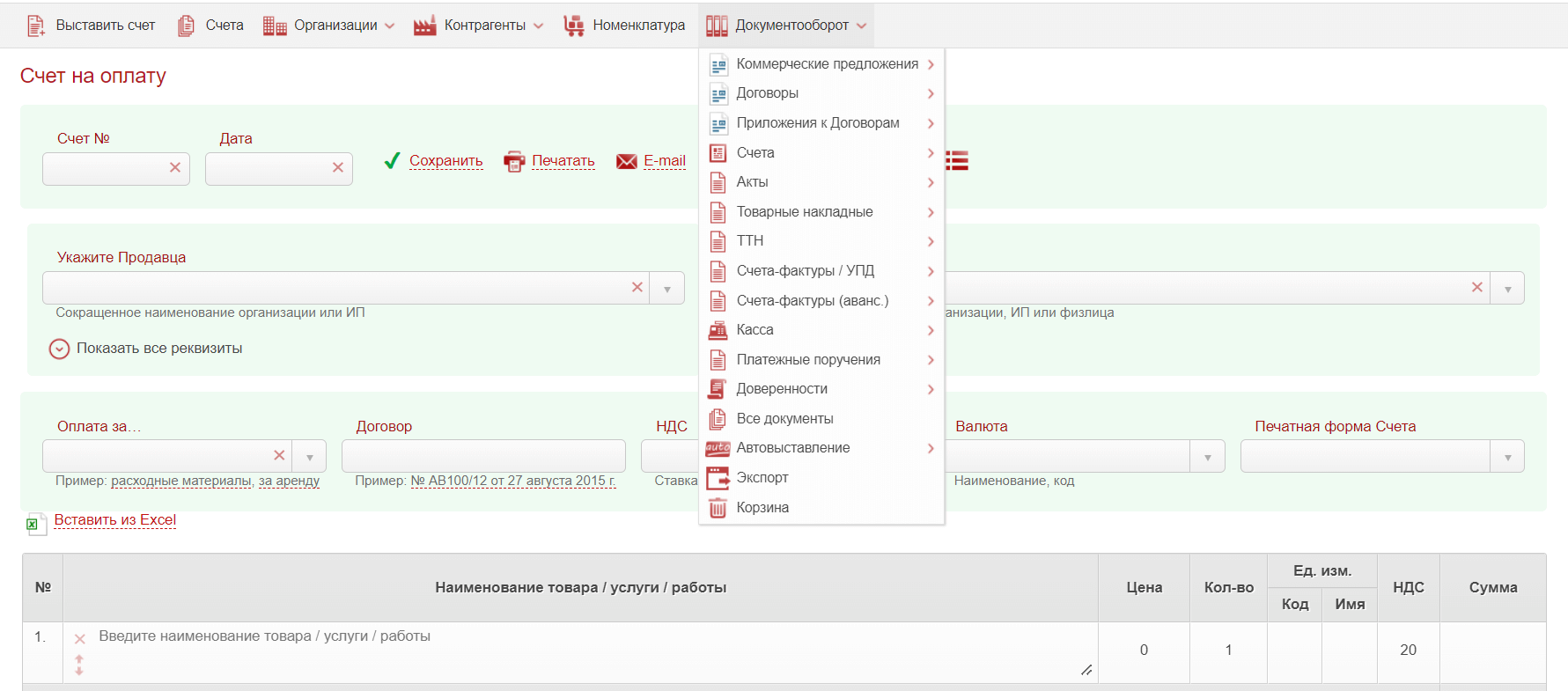Click the Договор input field
This screenshot has height=691, width=1568.
pos(483,456)
